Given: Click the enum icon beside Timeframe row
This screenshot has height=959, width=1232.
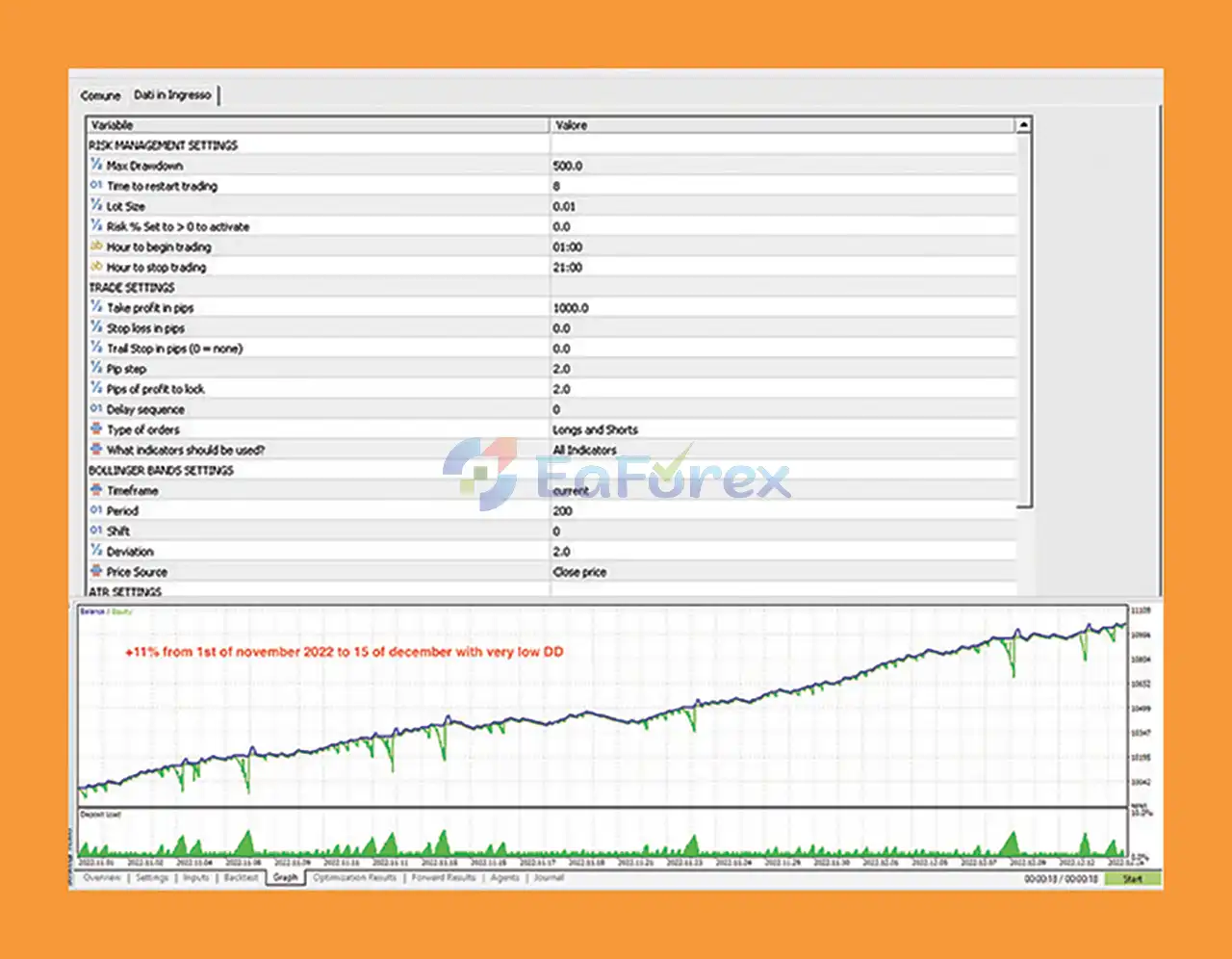Looking at the screenshot, I should click(x=96, y=489).
